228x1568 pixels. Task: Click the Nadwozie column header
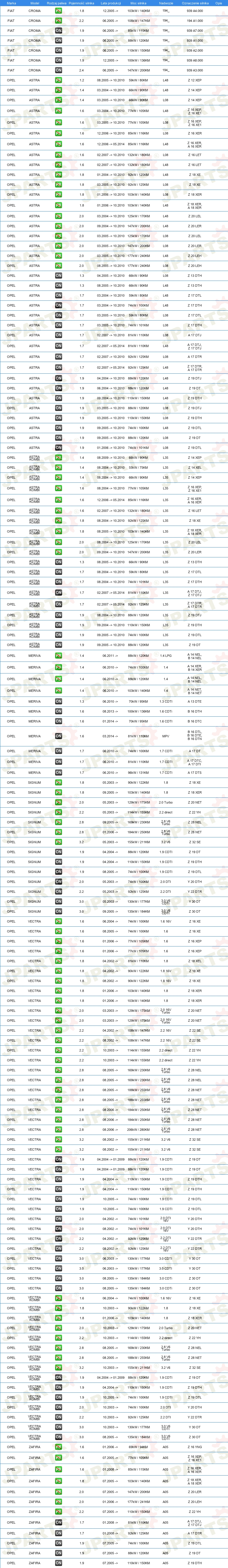(x=166, y=3)
